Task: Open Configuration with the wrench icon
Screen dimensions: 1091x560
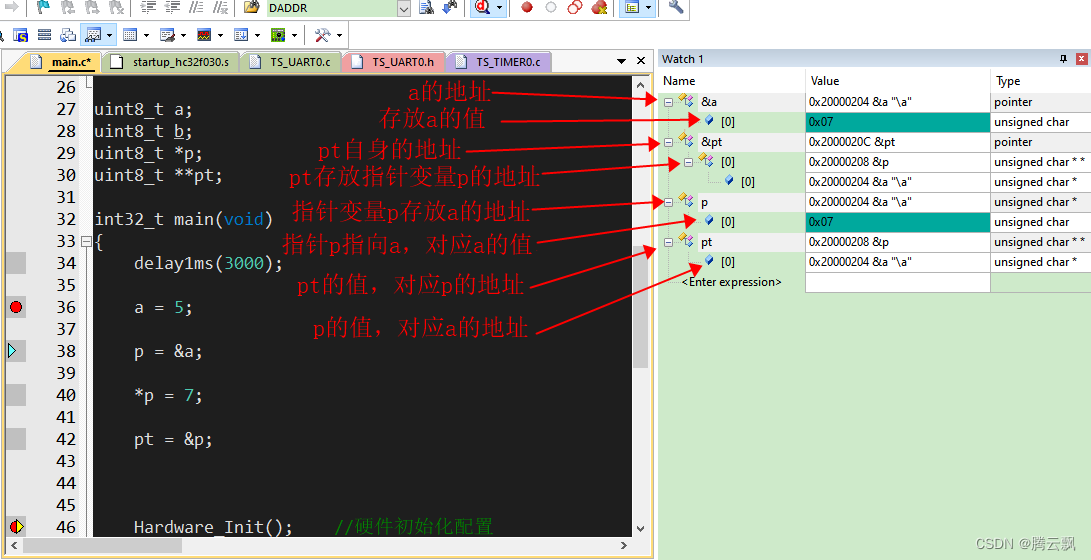Action: pos(675,8)
